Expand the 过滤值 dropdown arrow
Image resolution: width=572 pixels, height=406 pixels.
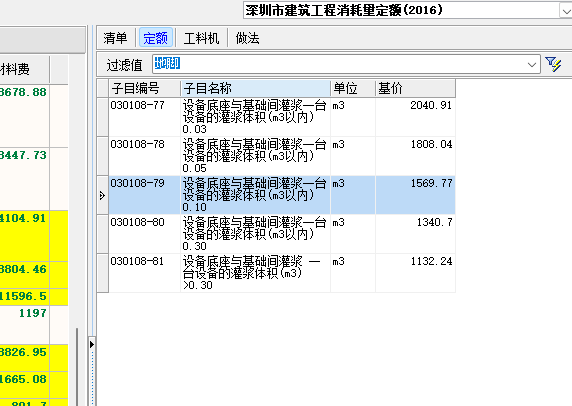click(532, 65)
